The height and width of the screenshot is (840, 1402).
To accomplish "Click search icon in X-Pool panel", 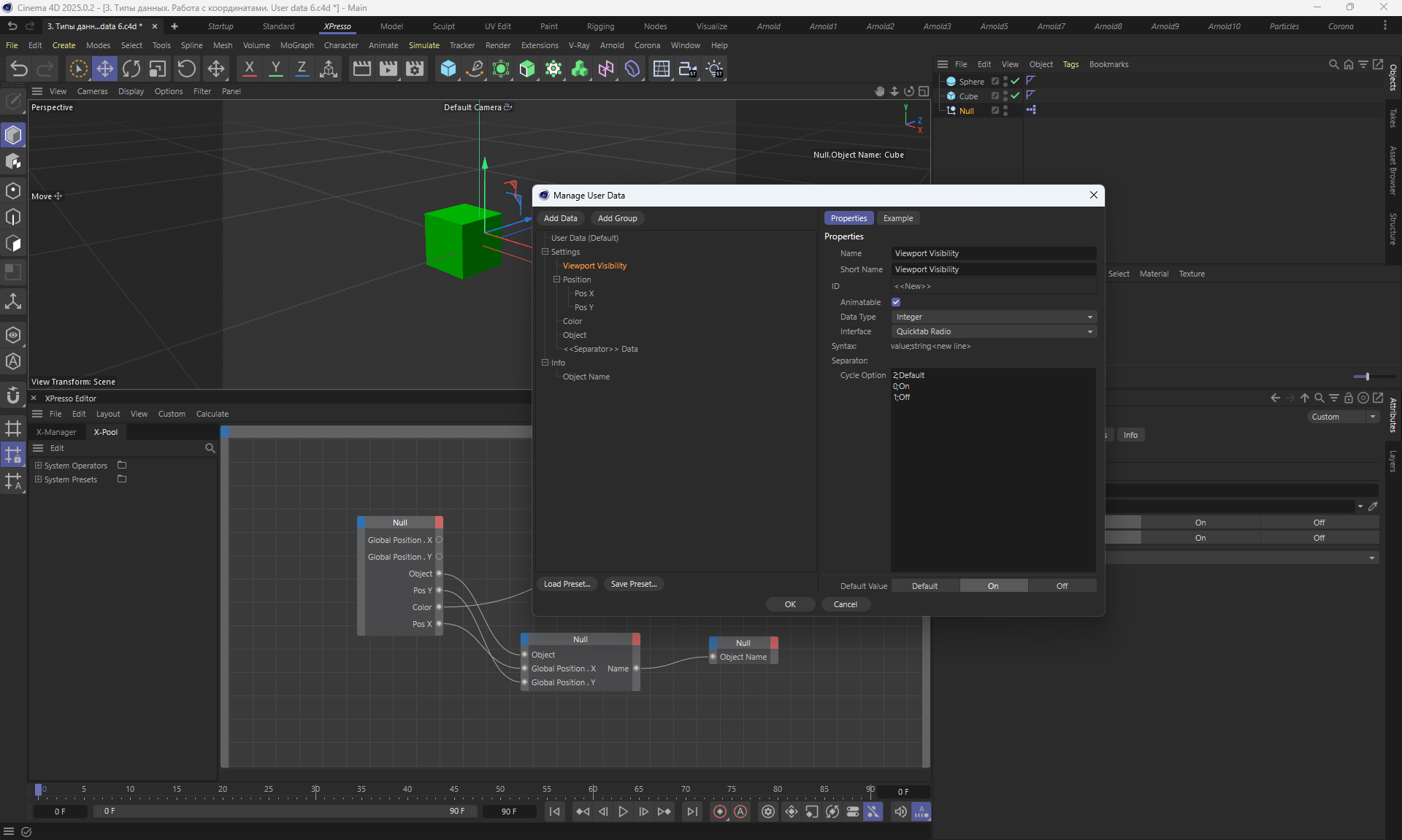I will point(210,448).
